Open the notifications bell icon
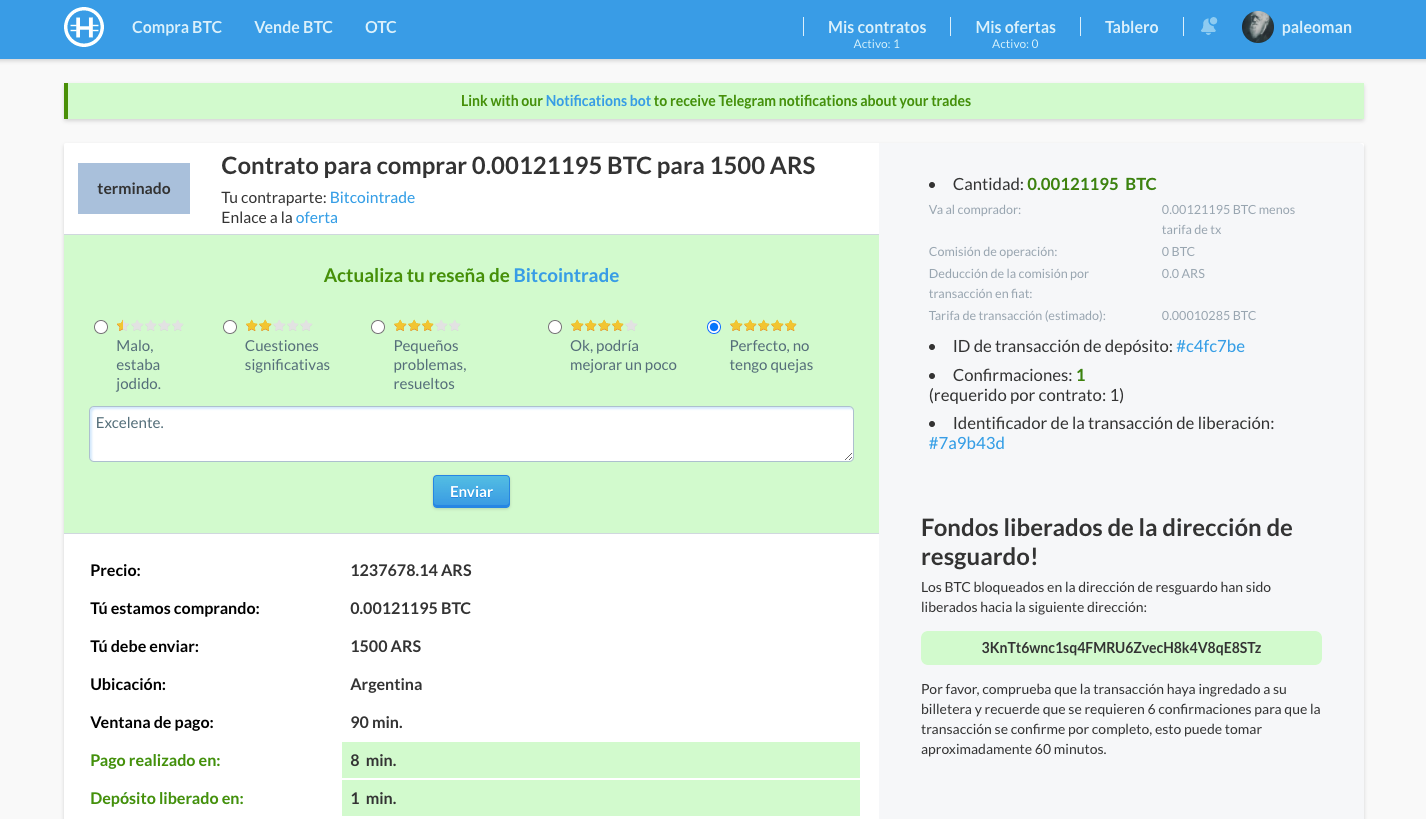The height and width of the screenshot is (819, 1426). pyautogui.click(x=1208, y=27)
